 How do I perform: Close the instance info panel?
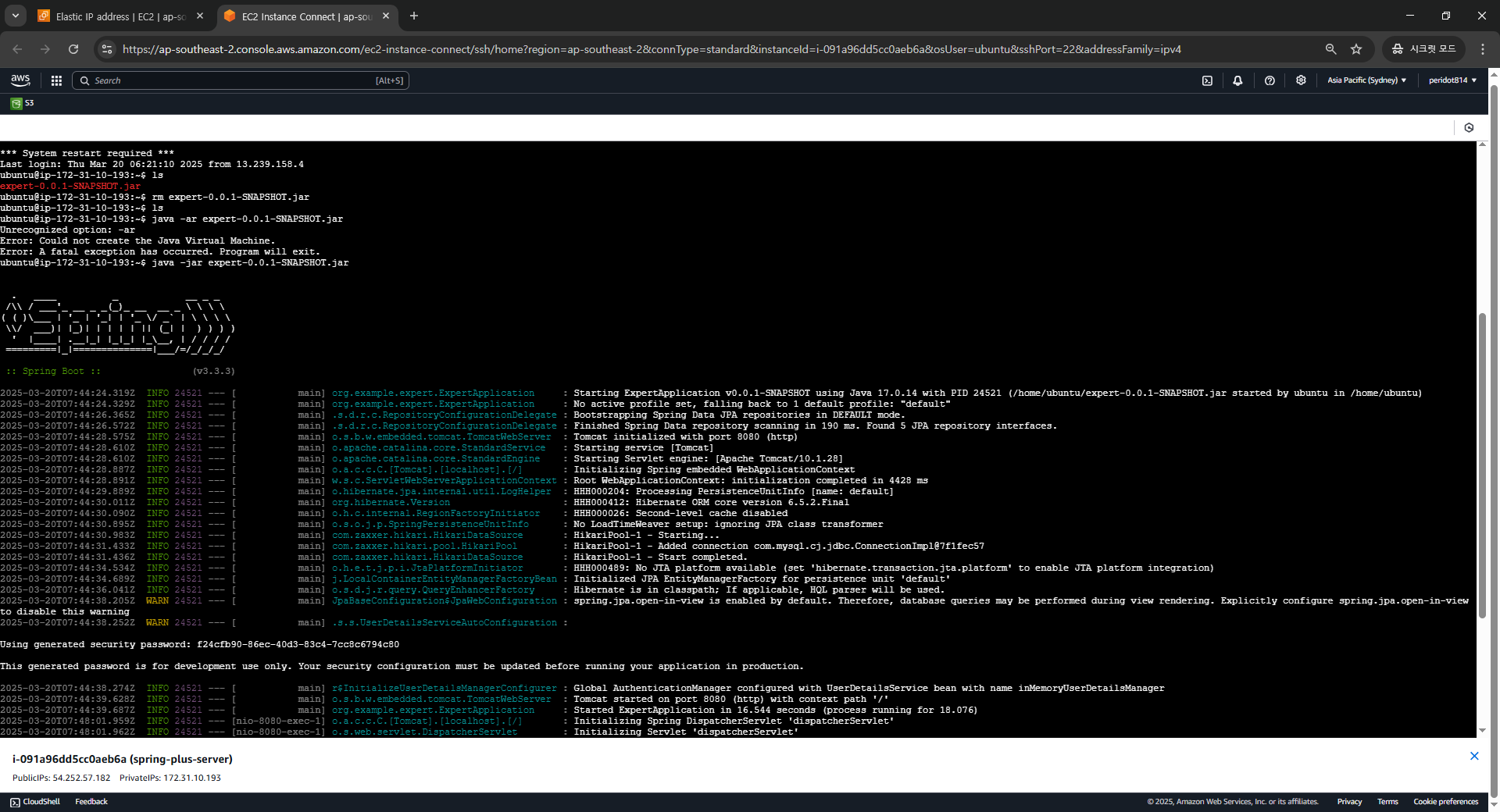[1474, 756]
